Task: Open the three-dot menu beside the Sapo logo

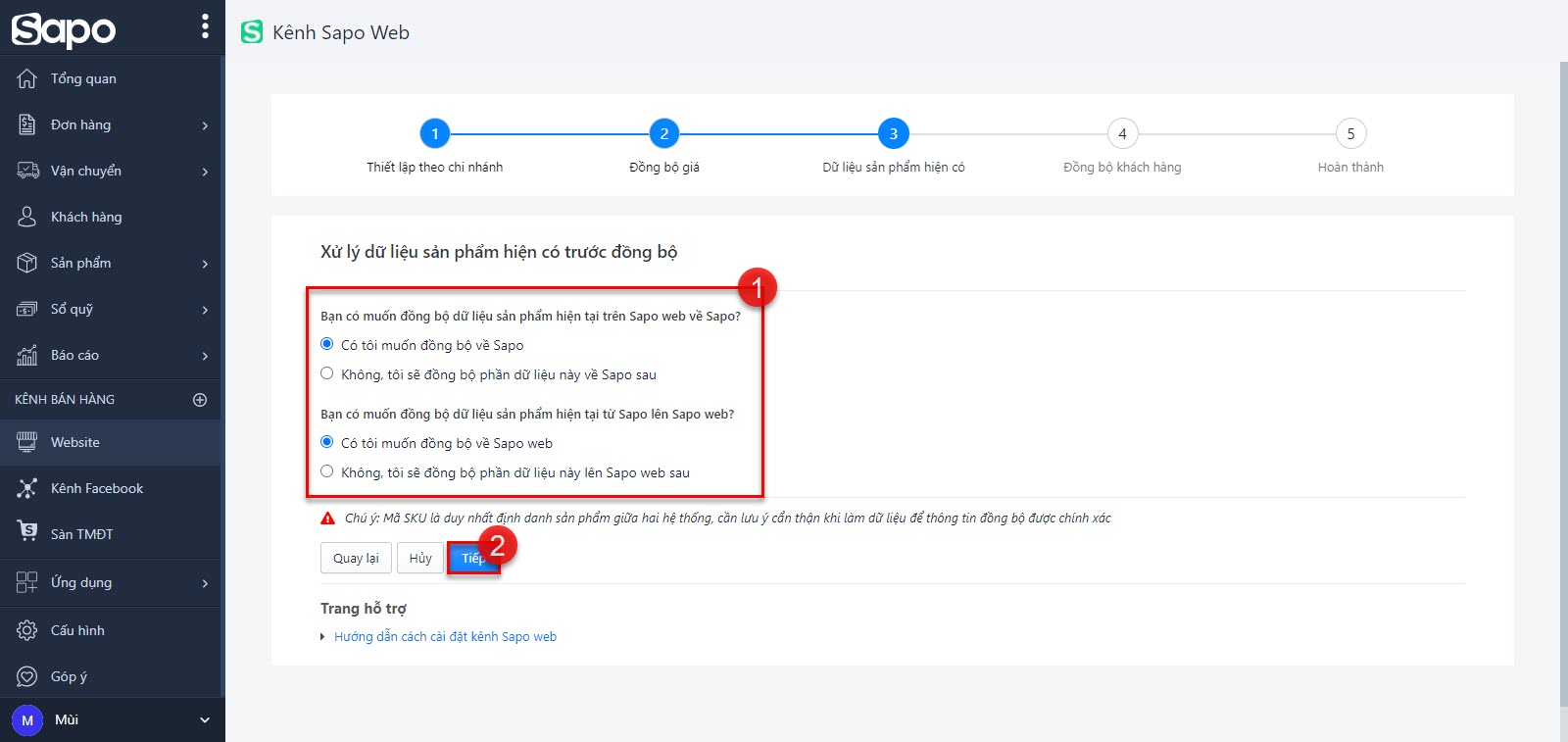Action: (205, 26)
